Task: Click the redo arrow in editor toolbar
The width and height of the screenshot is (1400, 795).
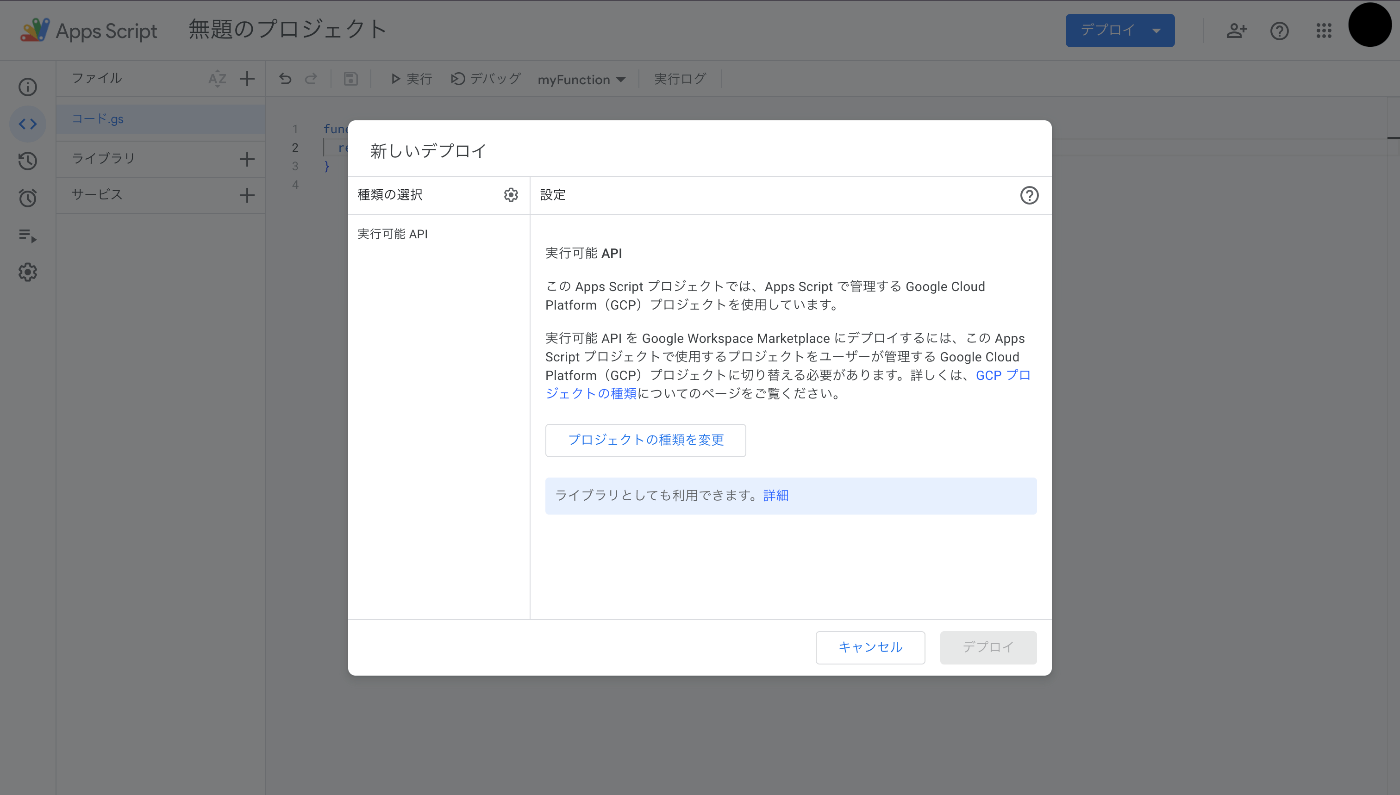Action: 311,79
